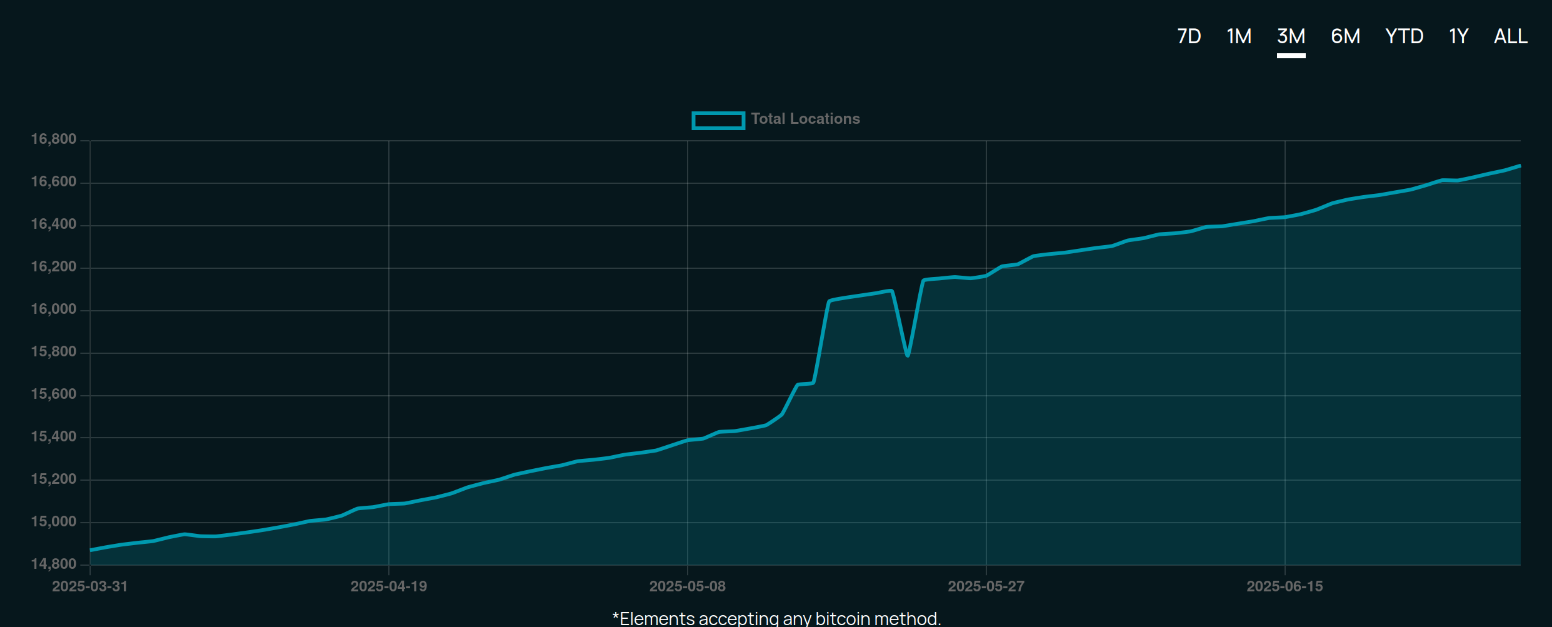Click the Total Locations legend label
This screenshot has height=627, width=1552.
[x=805, y=119]
